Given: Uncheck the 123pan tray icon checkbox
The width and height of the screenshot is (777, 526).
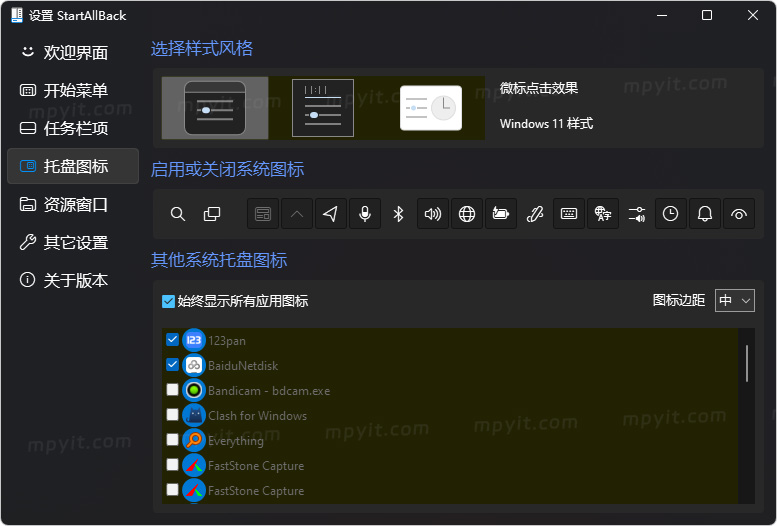Looking at the screenshot, I should coord(172,340).
